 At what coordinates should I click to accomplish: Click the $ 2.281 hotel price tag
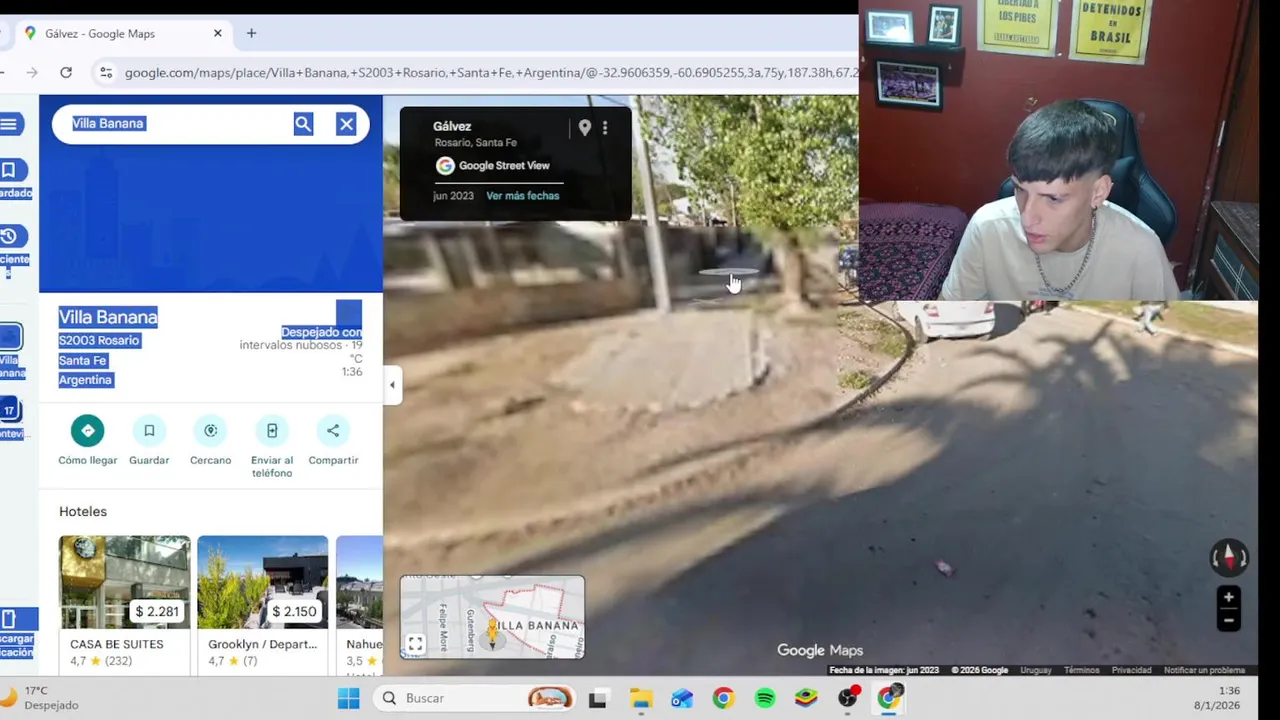coord(157,612)
